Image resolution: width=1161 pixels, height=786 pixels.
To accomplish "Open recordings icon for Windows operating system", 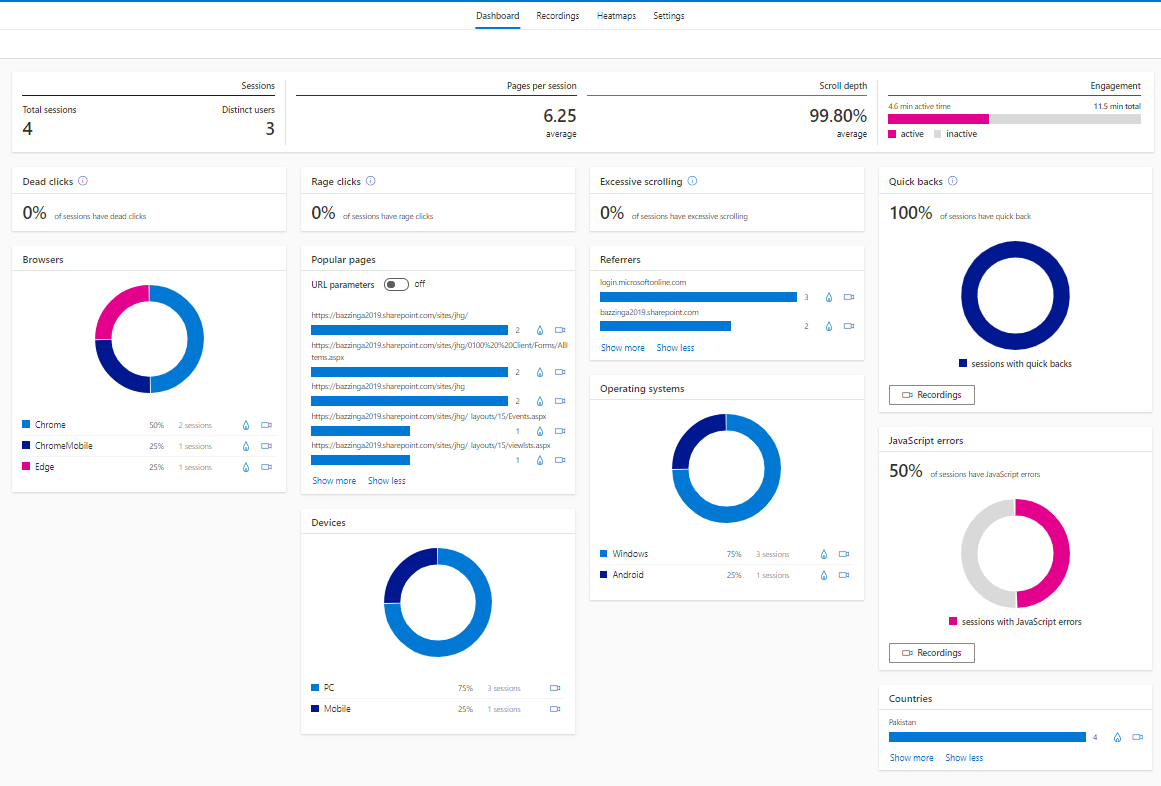I will coord(844,554).
